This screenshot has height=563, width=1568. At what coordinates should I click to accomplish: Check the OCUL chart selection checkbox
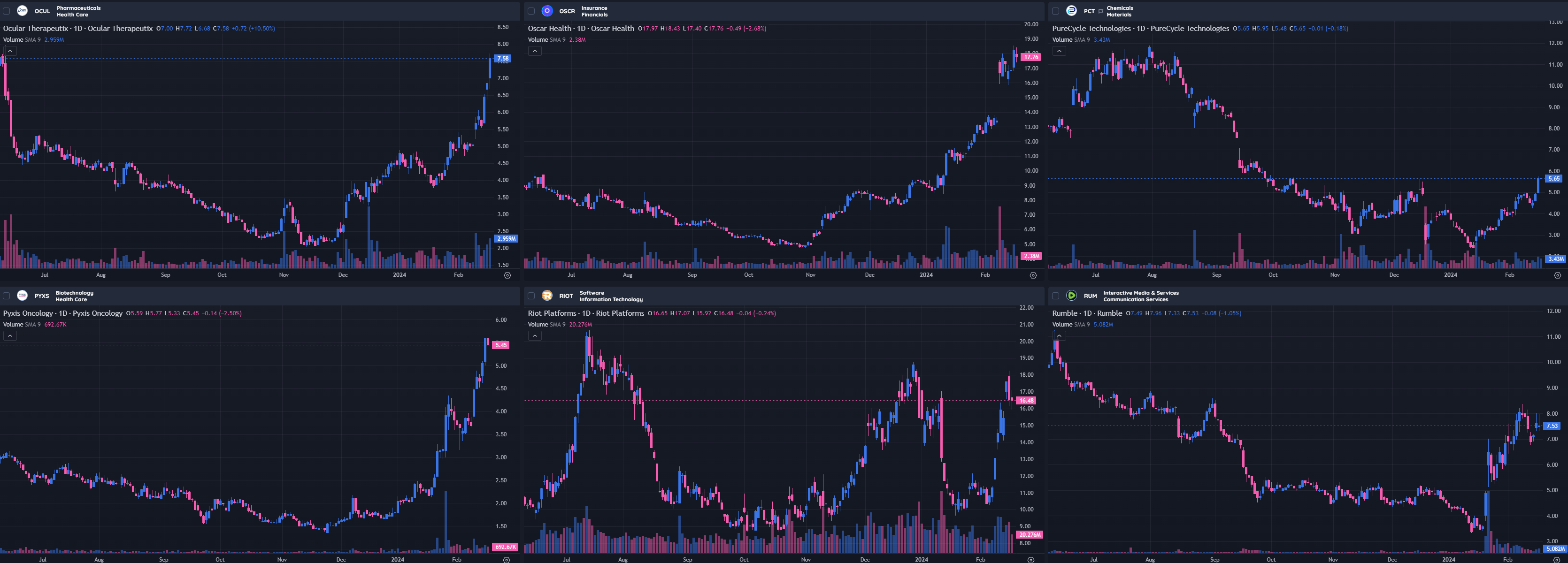pyautogui.click(x=7, y=11)
